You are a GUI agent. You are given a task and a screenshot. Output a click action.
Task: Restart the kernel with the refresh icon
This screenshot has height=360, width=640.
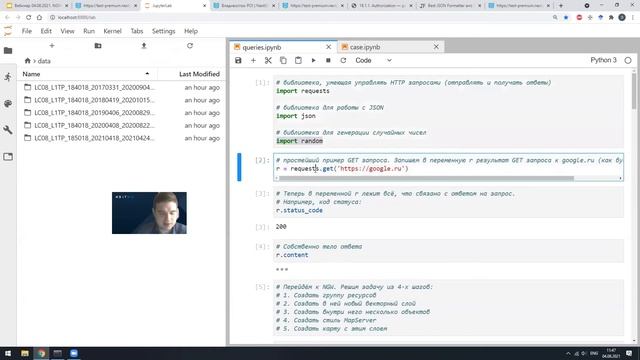coord(343,60)
